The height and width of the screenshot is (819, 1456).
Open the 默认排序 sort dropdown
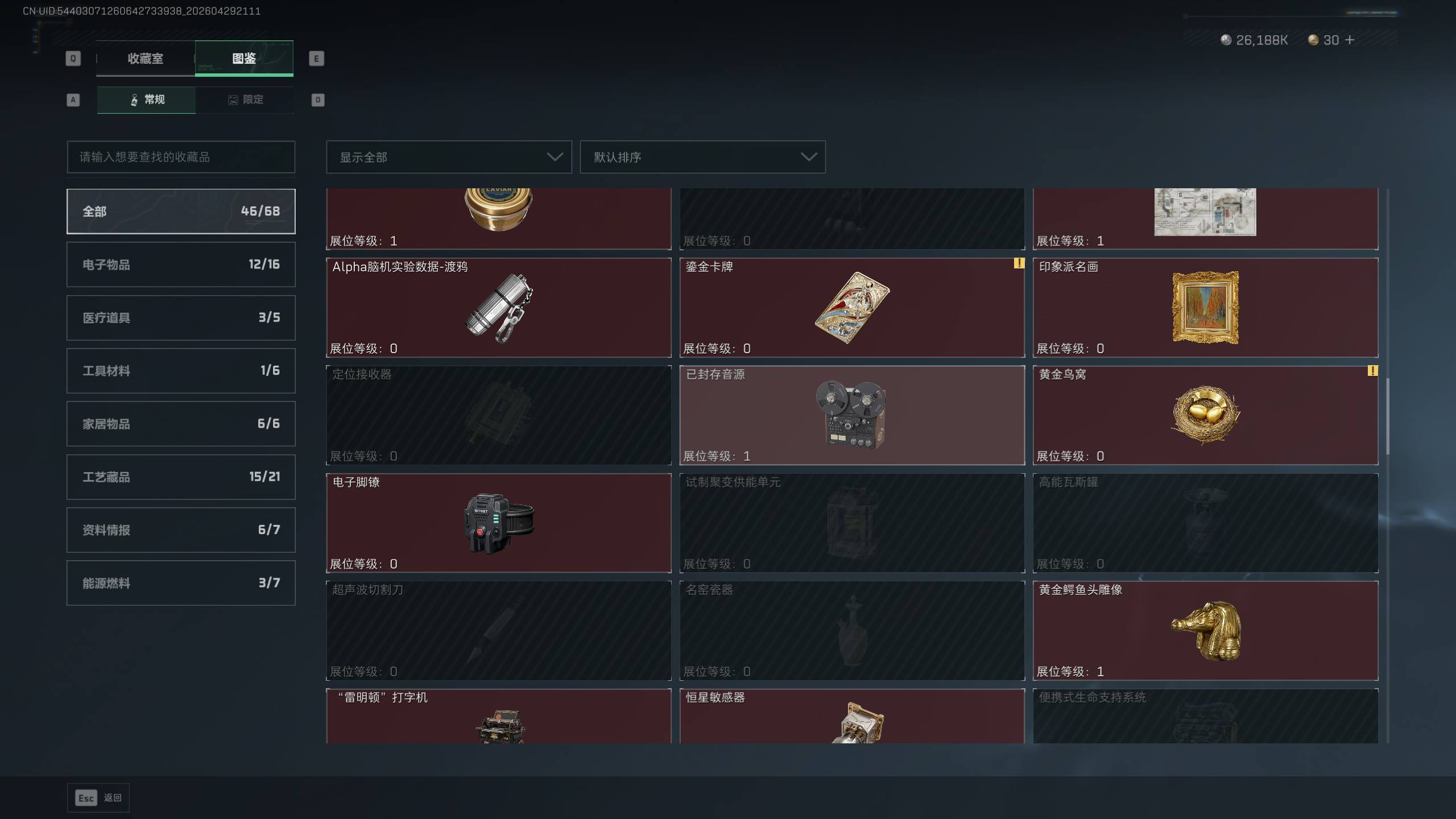[702, 157]
